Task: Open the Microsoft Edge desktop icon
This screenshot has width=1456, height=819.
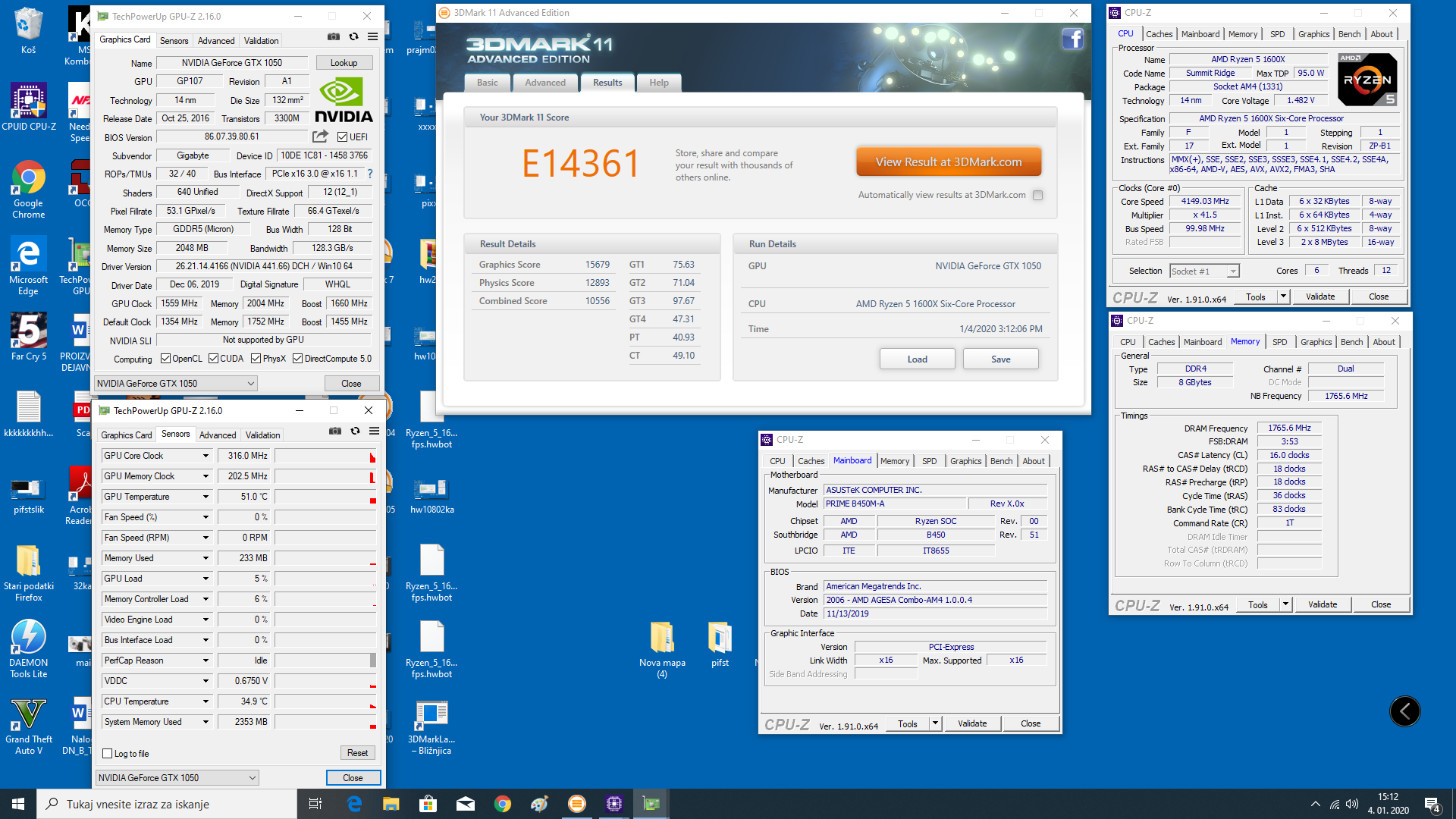Action: click(x=28, y=266)
